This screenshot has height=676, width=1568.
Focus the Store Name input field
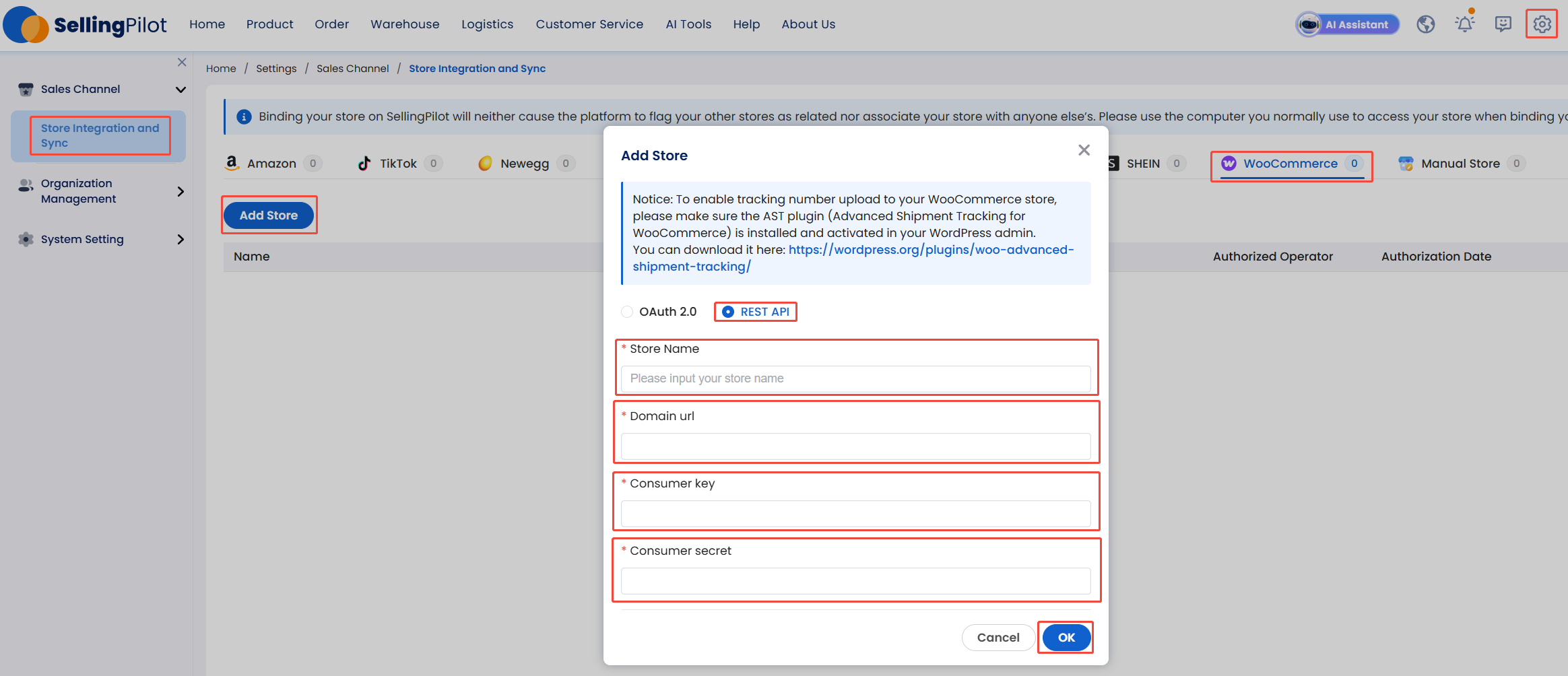855,378
